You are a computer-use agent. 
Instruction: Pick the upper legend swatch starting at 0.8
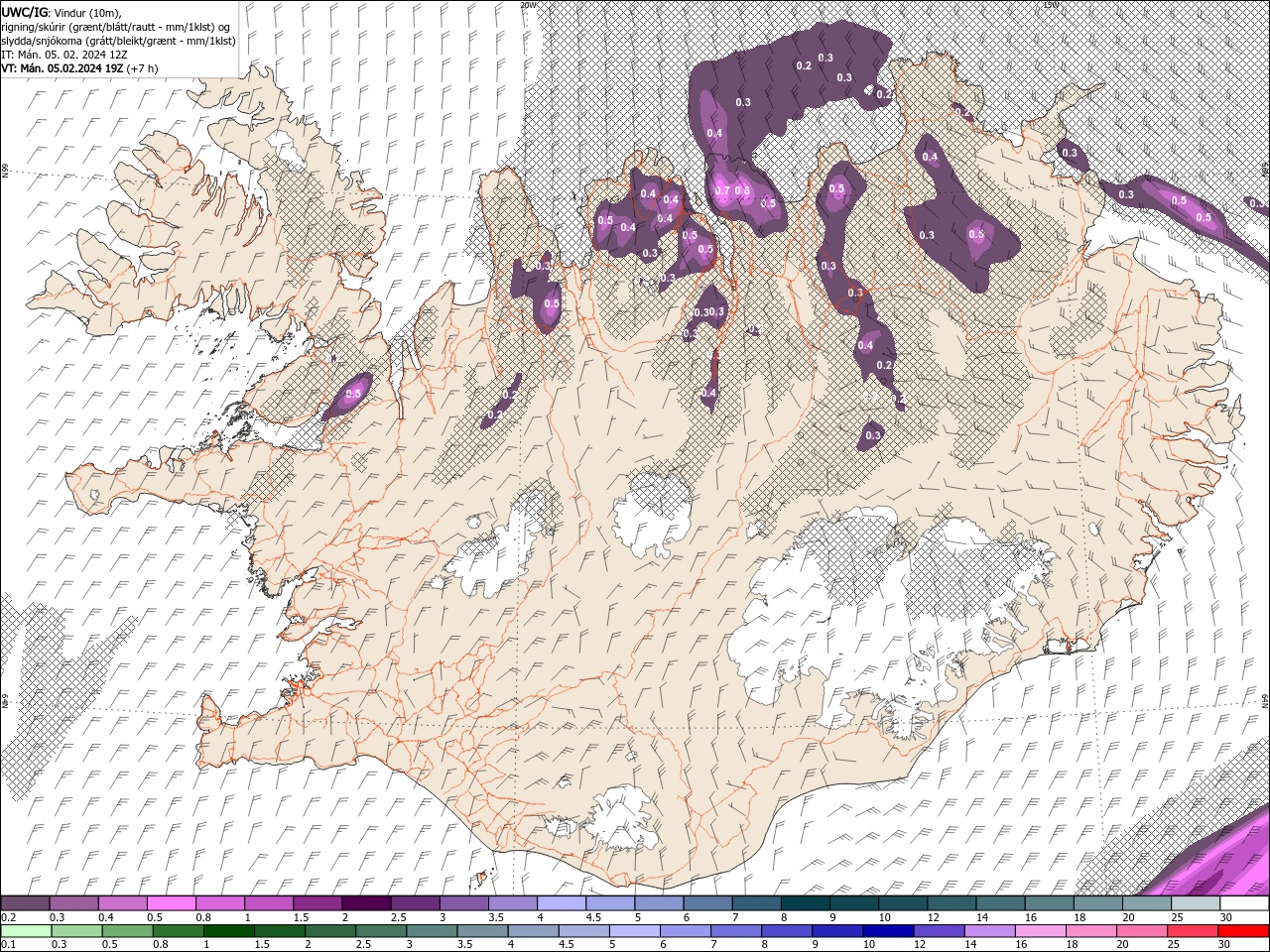coord(219,903)
